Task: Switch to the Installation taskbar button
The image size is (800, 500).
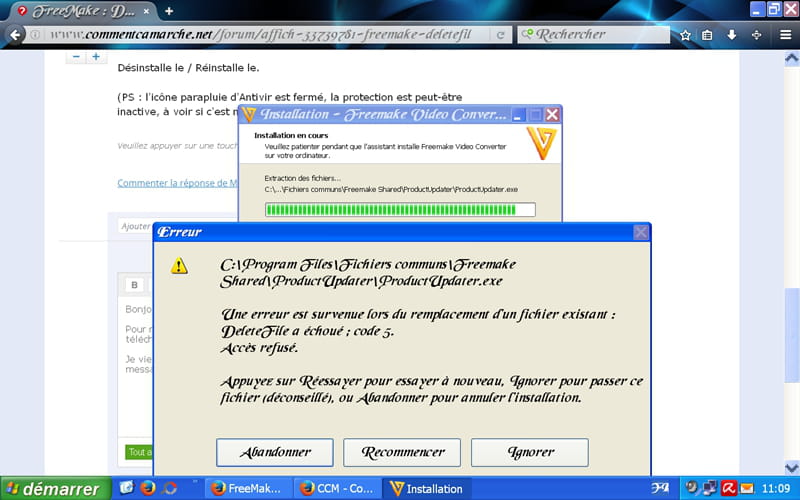Action: [x=428, y=489]
